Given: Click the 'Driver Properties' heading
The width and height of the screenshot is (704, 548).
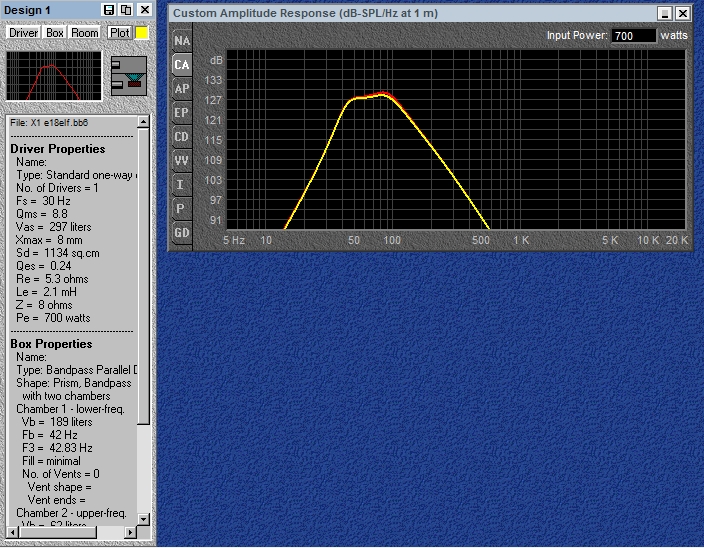Looking at the screenshot, I should [x=57, y=149].
